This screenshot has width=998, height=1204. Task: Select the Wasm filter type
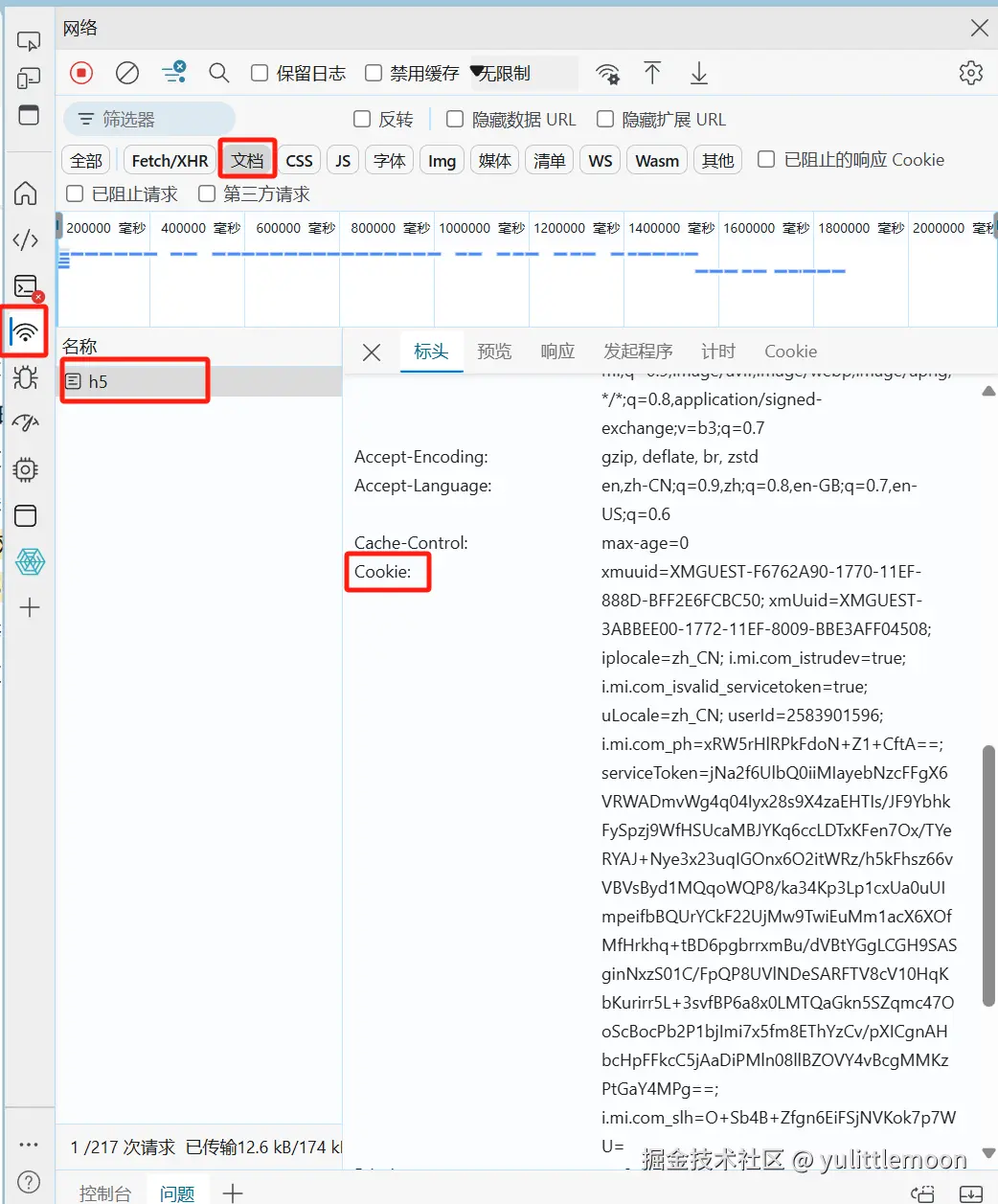(657, 160)
